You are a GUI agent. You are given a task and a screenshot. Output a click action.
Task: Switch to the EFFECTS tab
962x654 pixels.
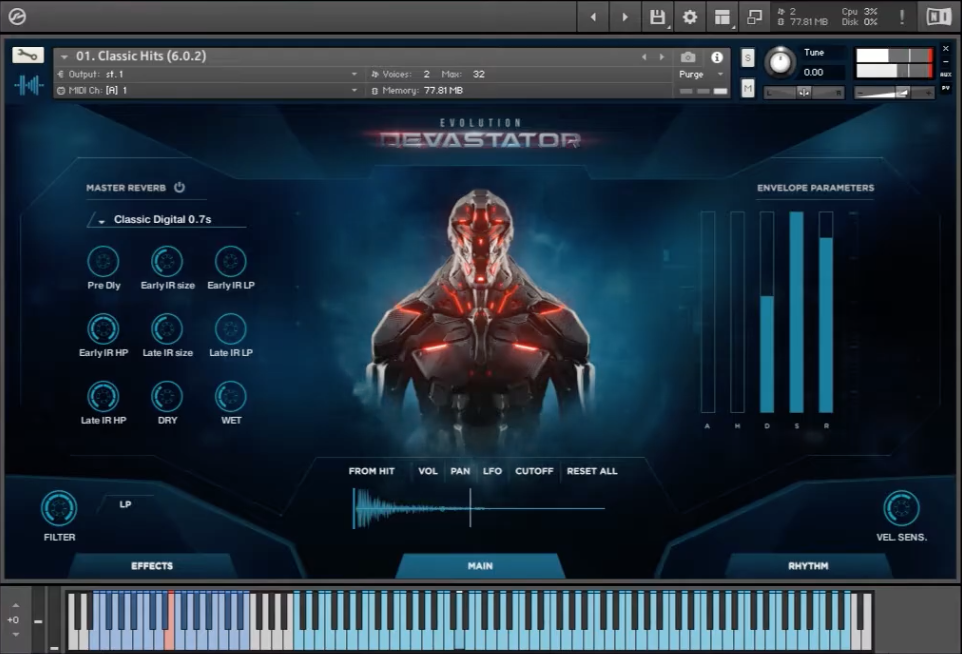[152, 566]
